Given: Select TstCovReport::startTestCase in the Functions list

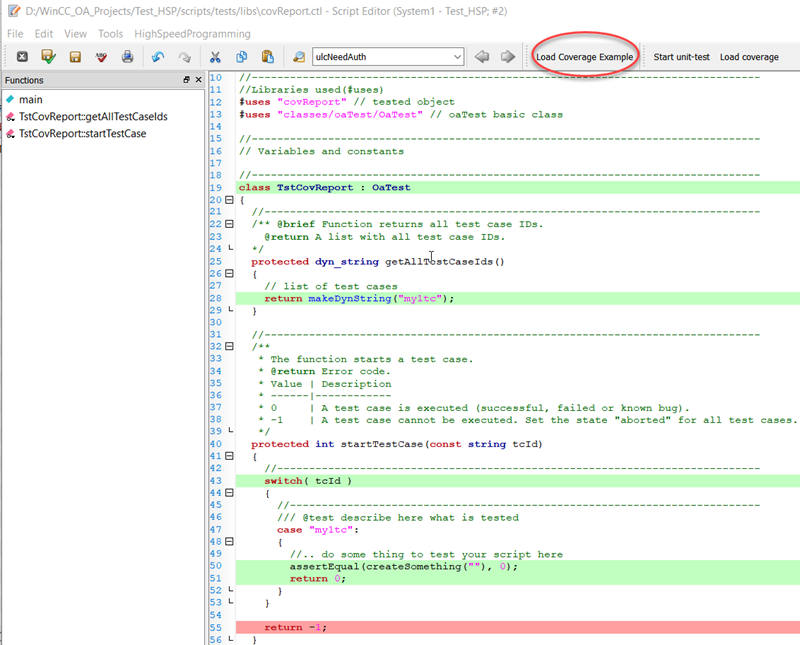Looking at the screenshot, I should [82, 133].
